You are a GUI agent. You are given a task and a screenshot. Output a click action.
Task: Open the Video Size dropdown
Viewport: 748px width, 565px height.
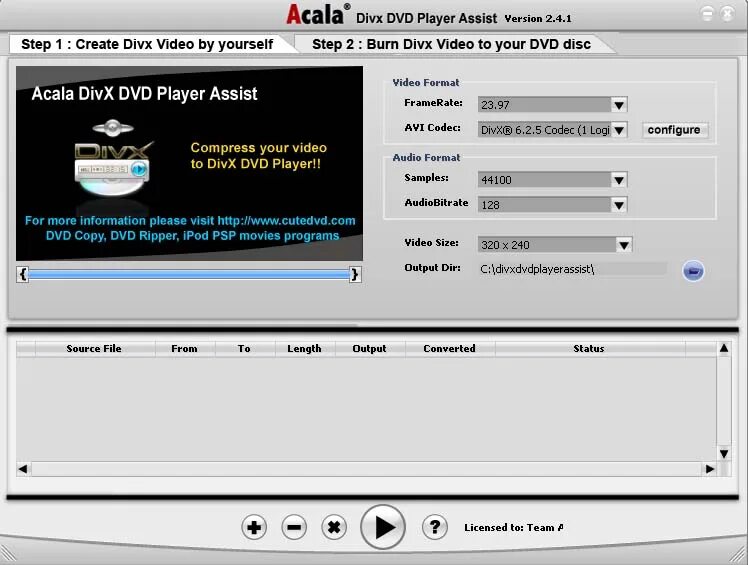click(623, 245)
